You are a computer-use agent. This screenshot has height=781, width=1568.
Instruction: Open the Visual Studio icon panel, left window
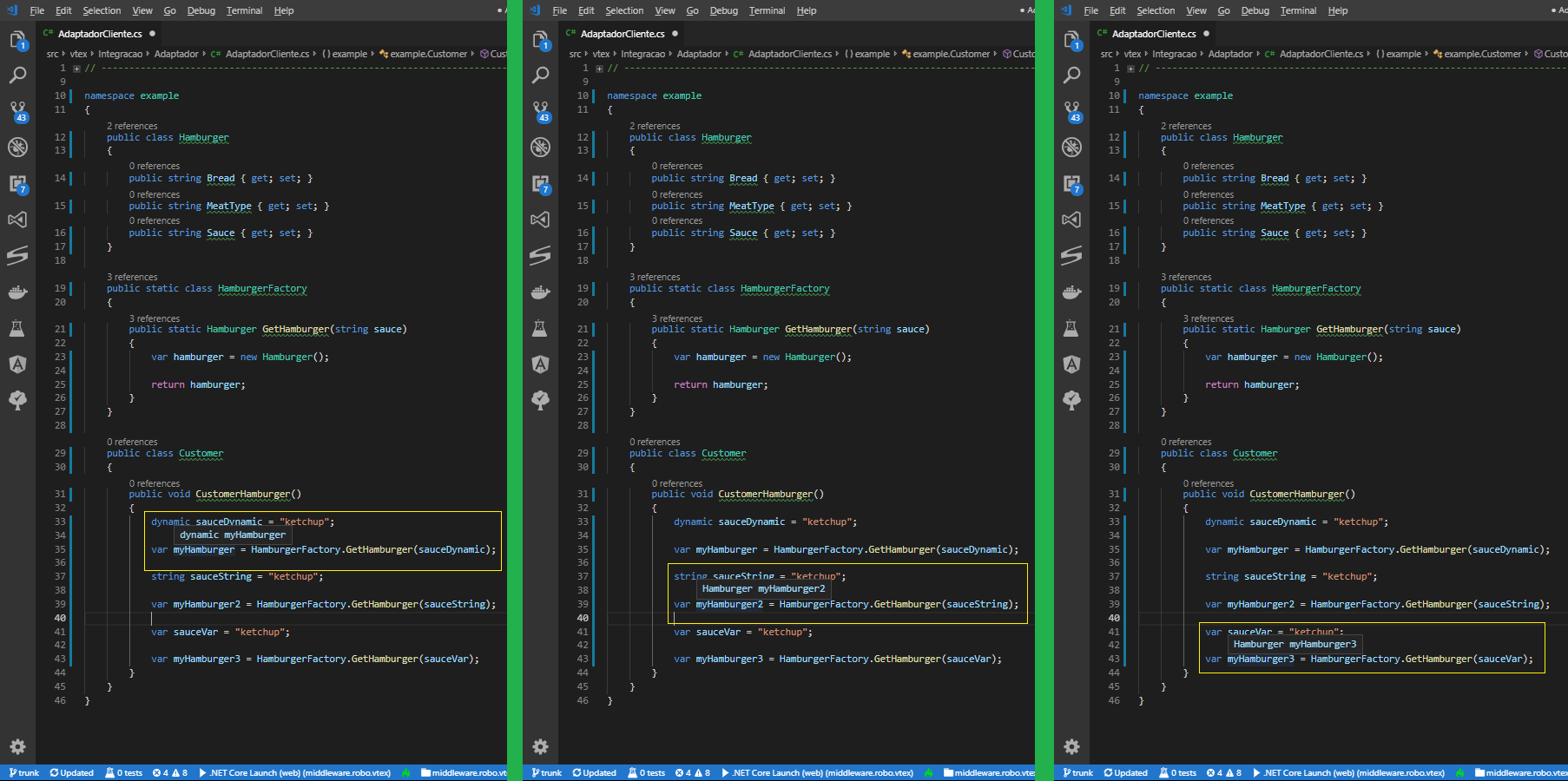[x=17, y=220]
